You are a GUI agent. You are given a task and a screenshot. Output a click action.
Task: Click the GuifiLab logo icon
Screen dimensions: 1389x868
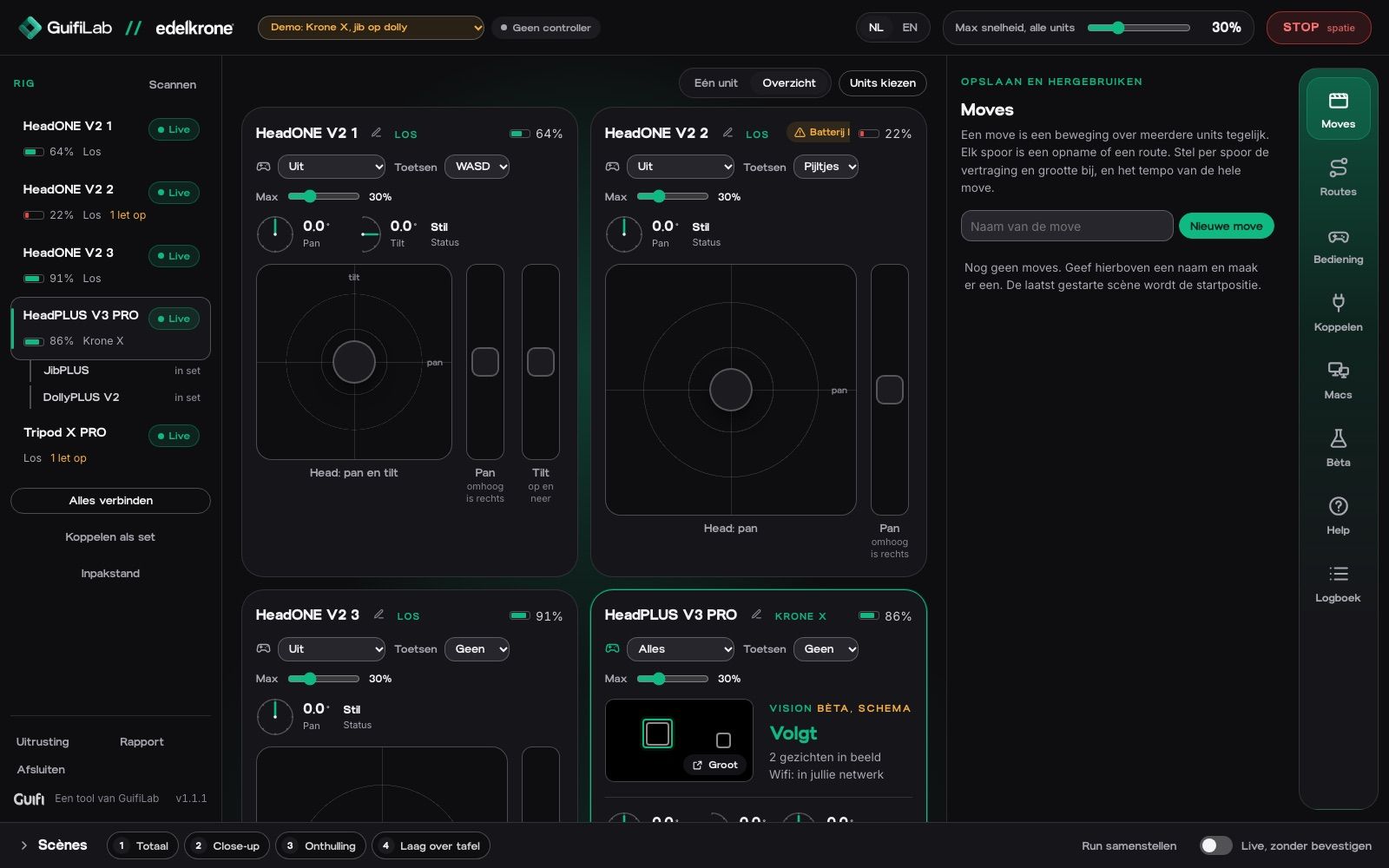pos(30,28)
